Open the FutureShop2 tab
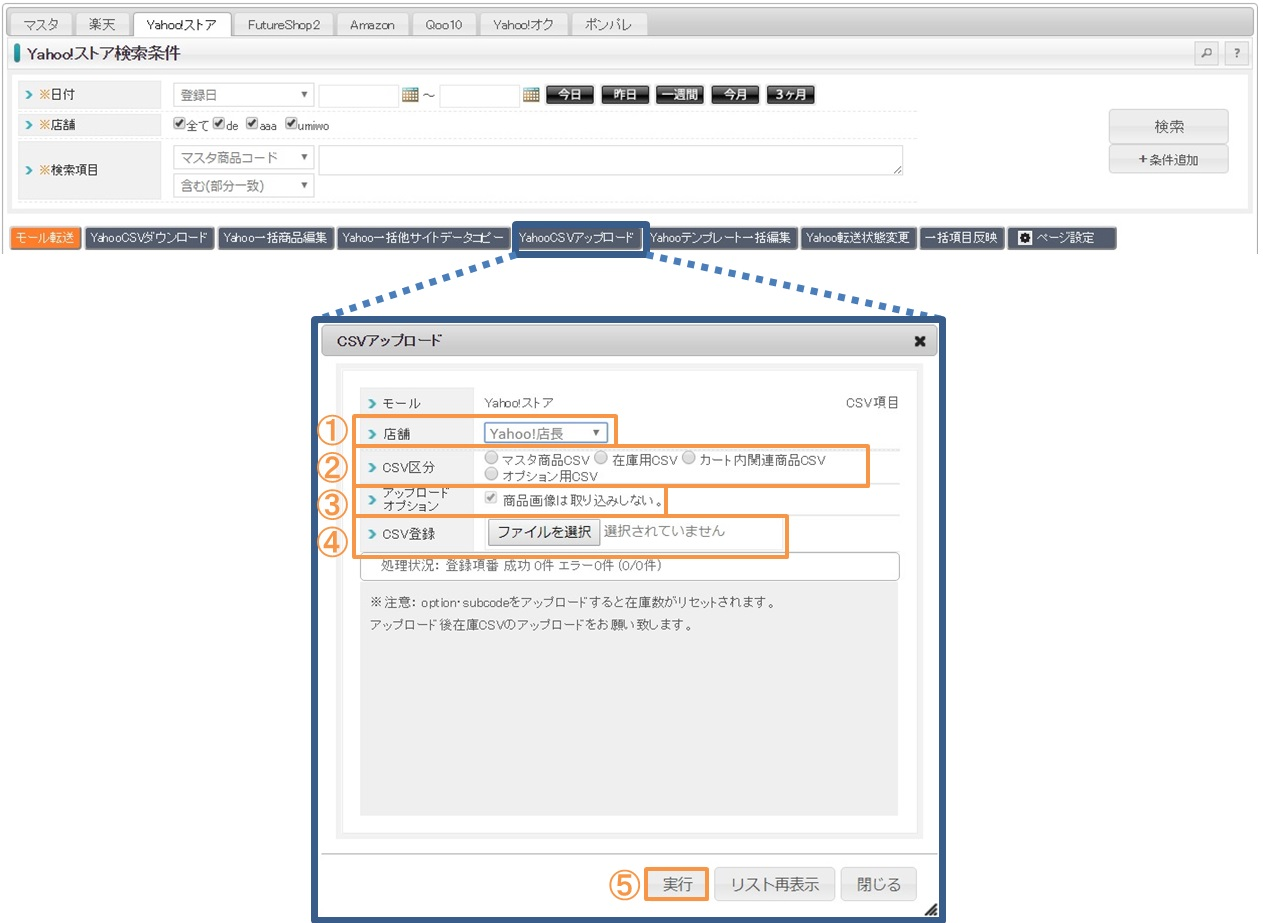The height and width of the screenshot is (923, 1263). pyautogui.click(x=284, y=24)
